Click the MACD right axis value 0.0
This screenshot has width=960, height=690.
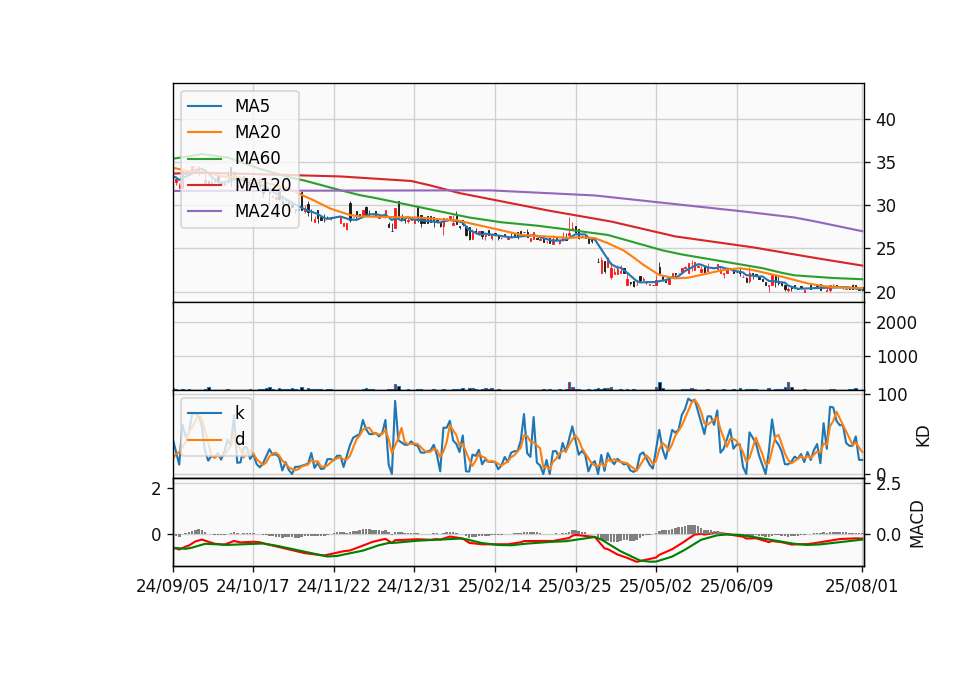[x=888, y=535]
